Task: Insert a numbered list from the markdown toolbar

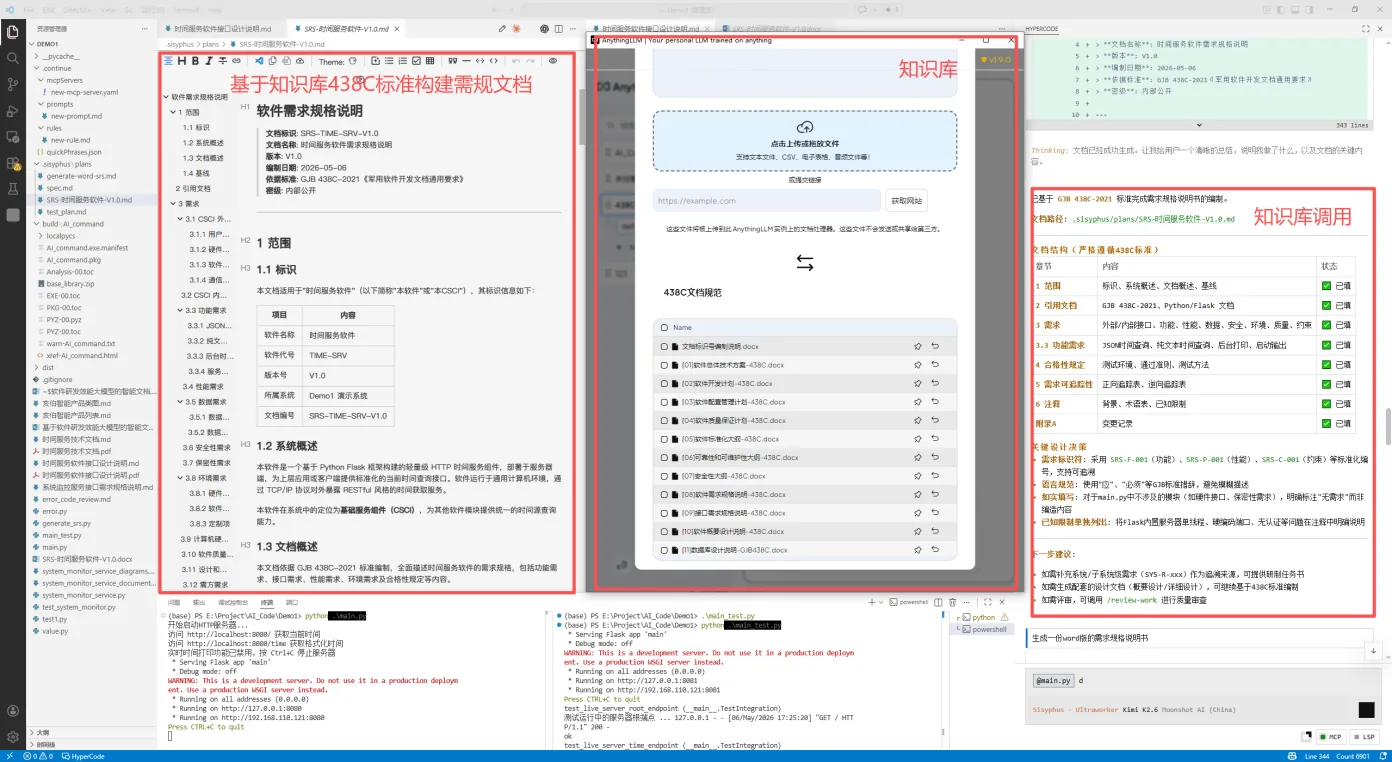Action: [403, 61]
